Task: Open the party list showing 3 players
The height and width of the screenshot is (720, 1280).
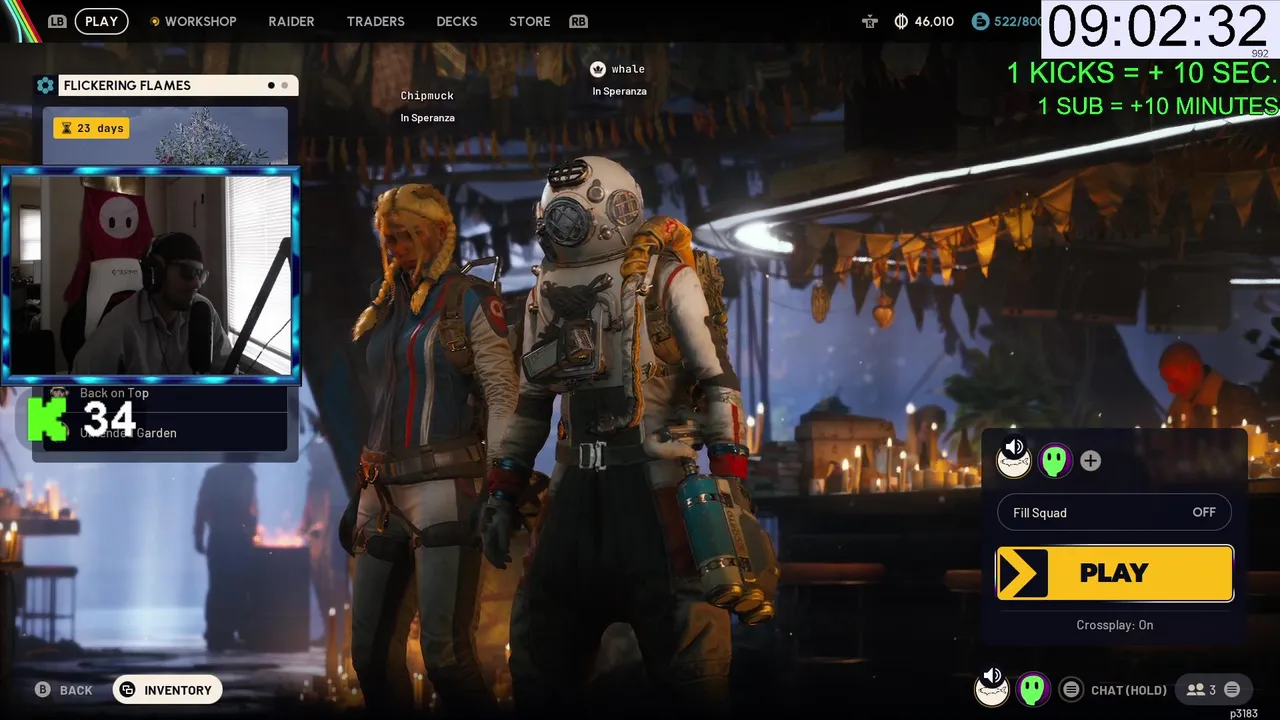Action: tap(1213, 690)
